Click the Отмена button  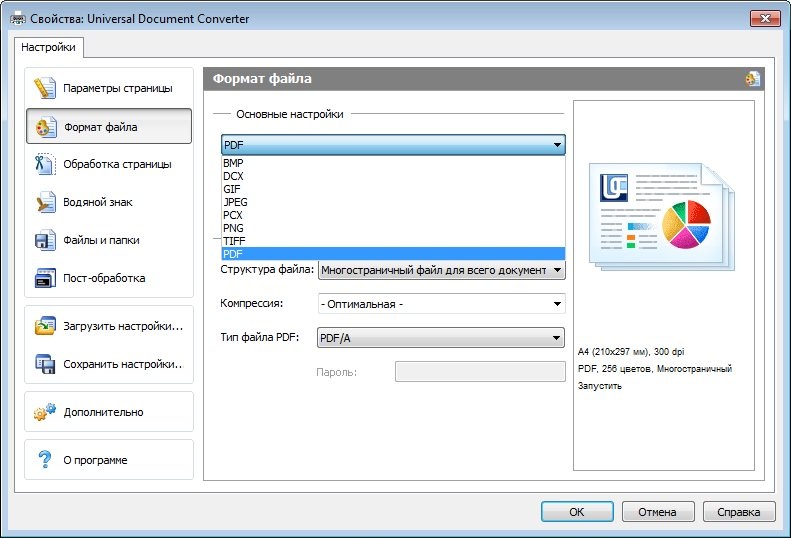[658, 512]
